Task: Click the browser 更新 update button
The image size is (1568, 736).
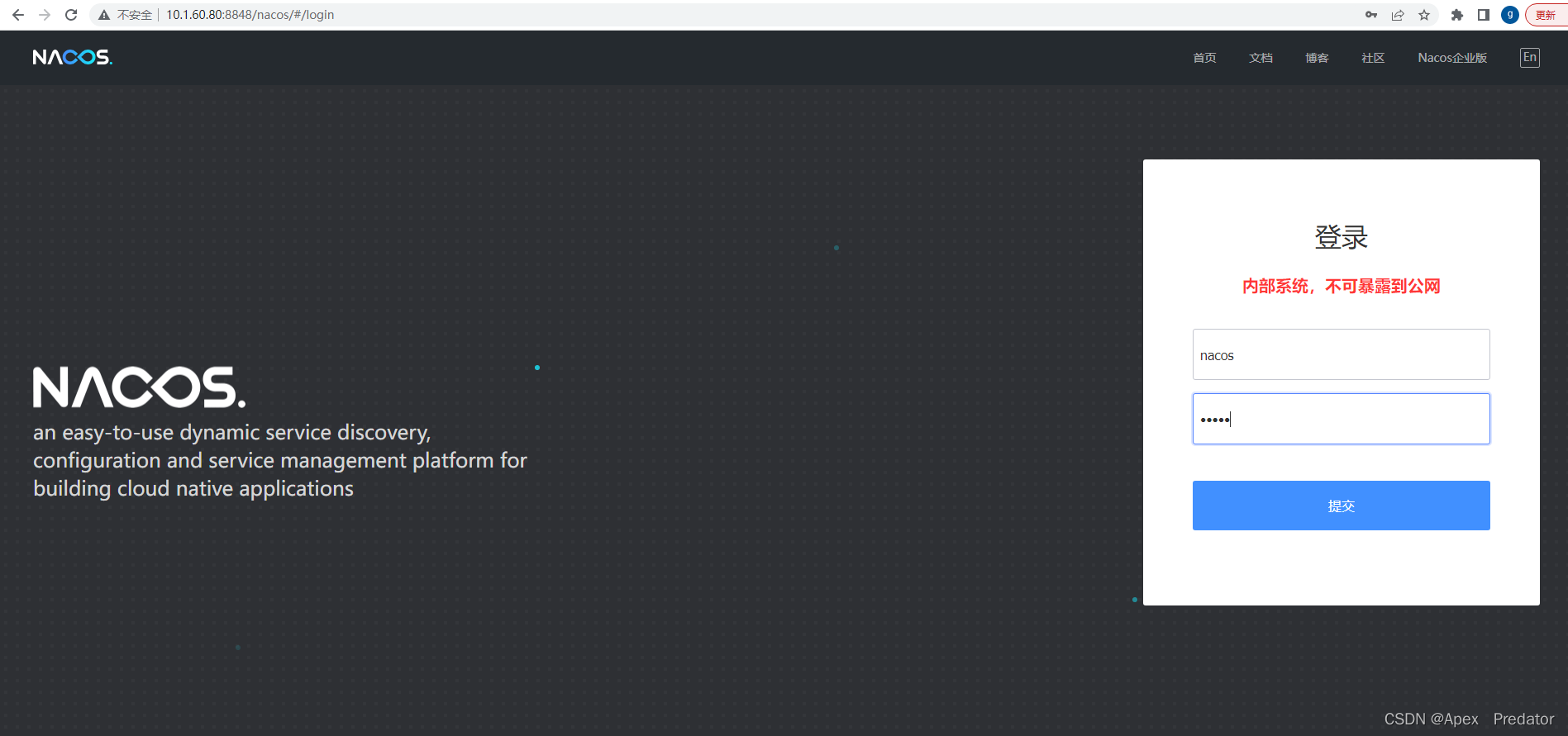Action: [x=1546, y=15]
